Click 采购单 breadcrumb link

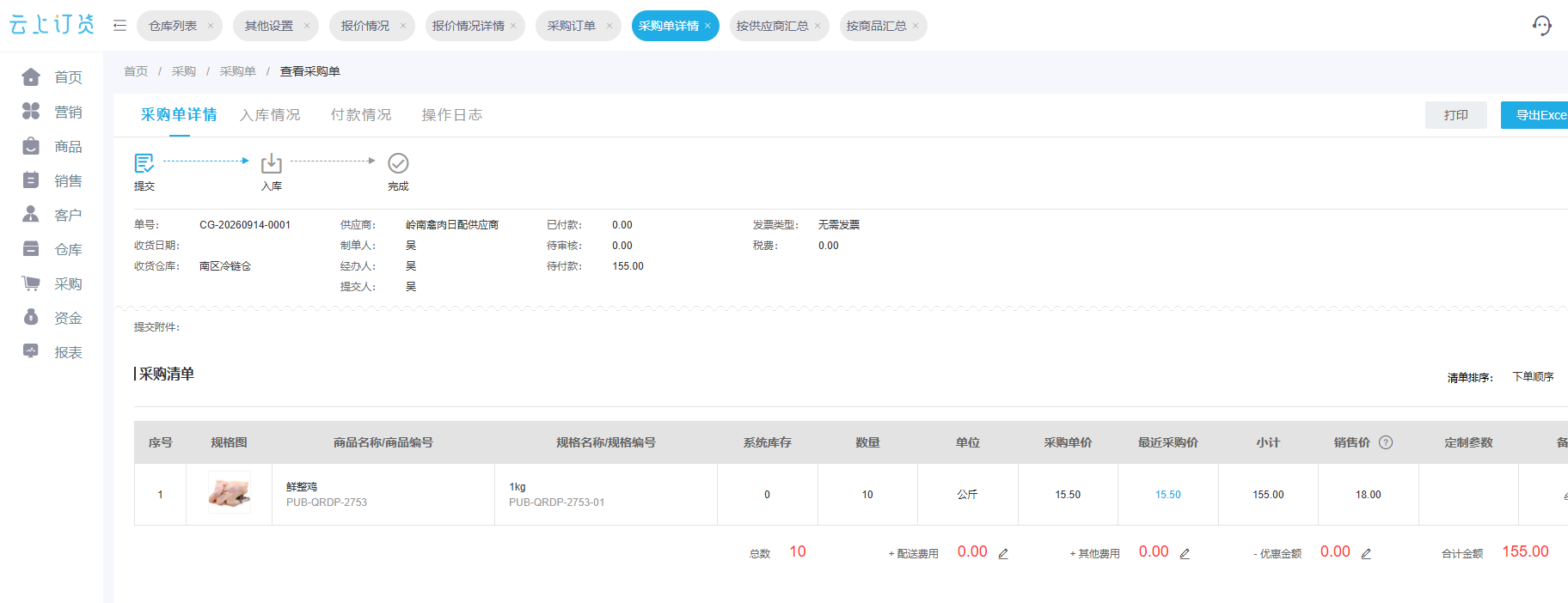237,71
